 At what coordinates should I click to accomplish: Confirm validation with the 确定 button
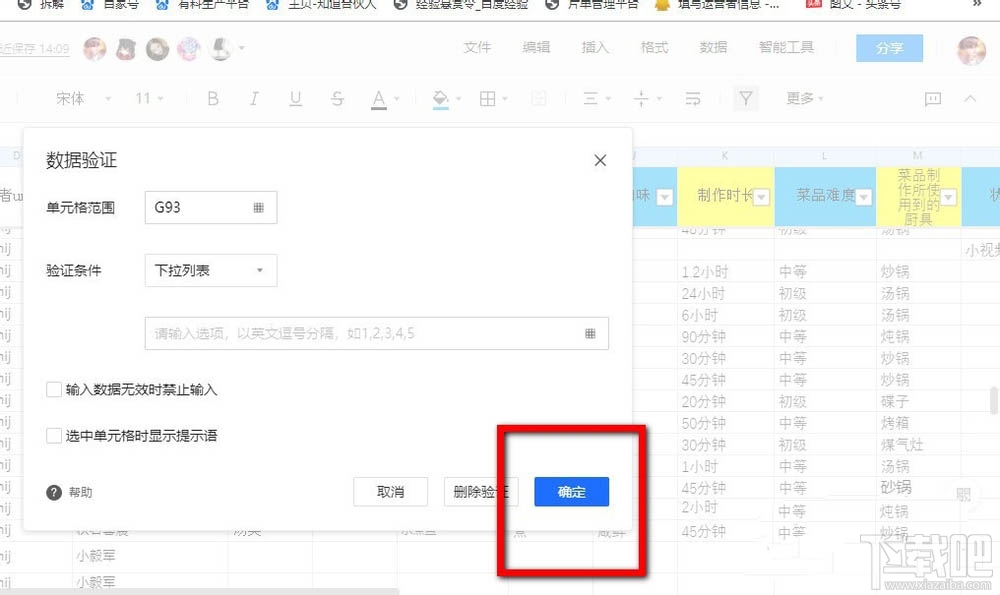tap(571, 492)
